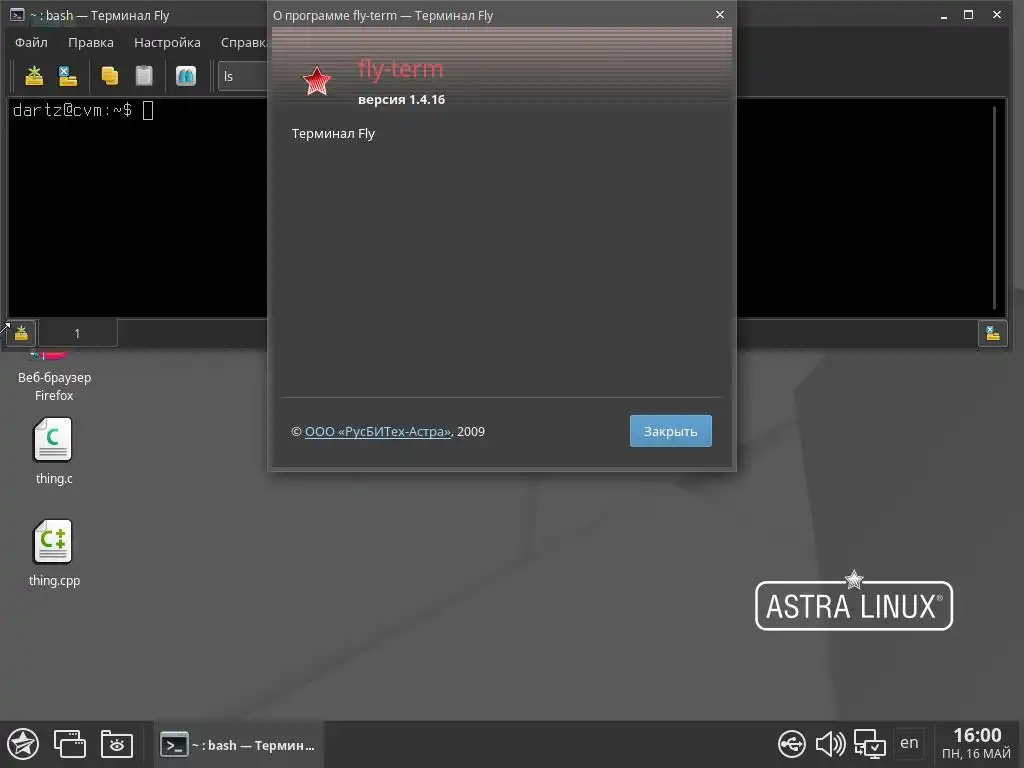Click the taskbar desktop switcher windows icon
Screen dimensions: 1024x768
70,744
